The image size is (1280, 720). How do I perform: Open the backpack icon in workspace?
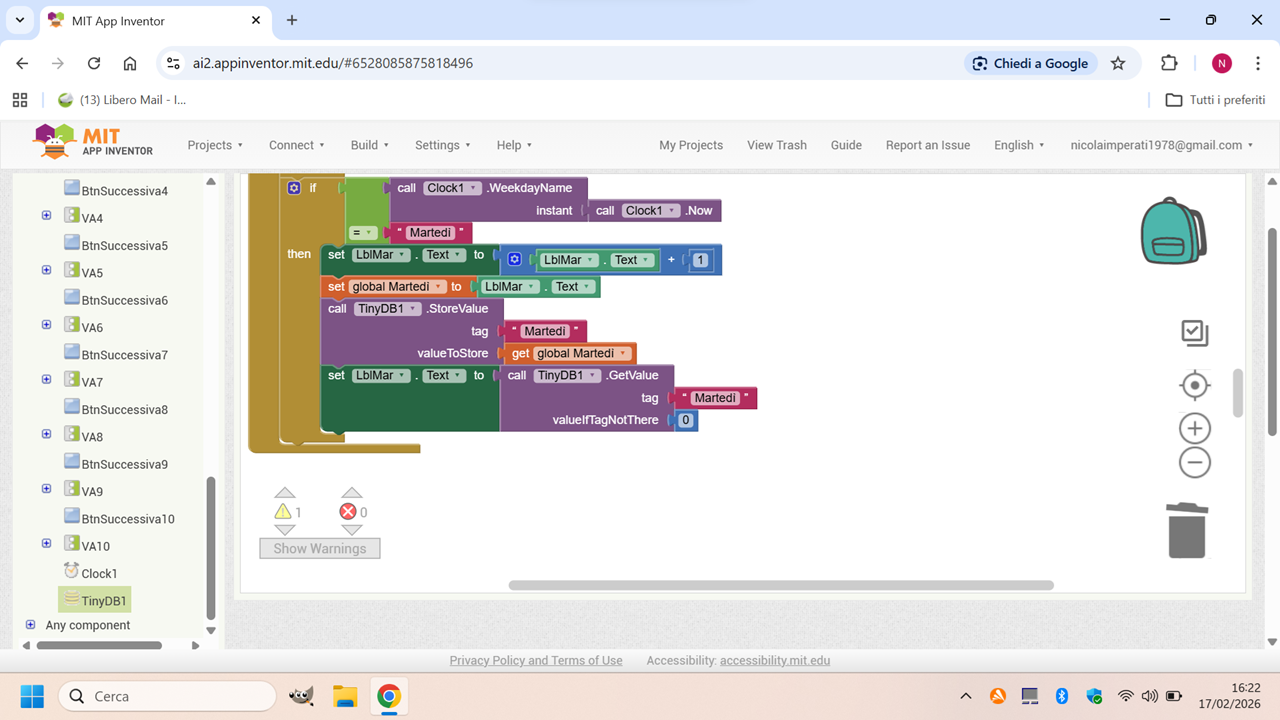[1173, 231]
